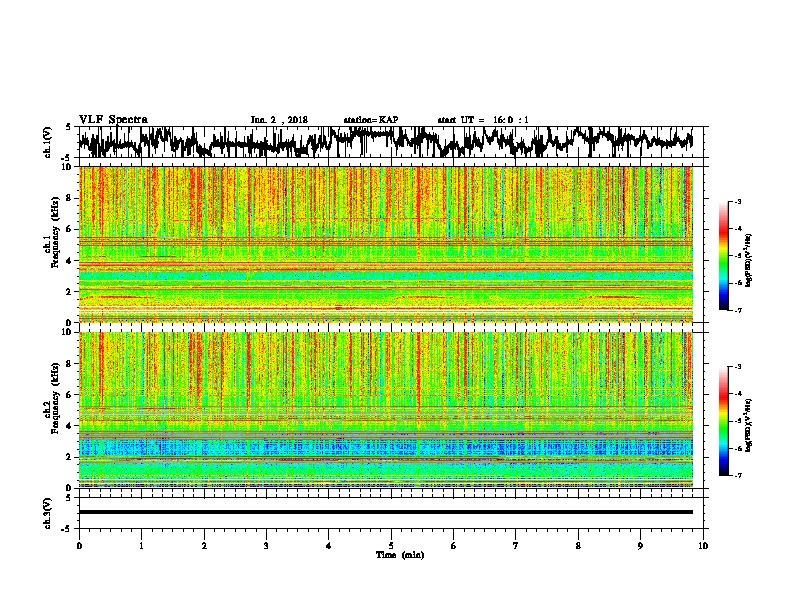Click time axis tick label "1"

pyautogui.click(x=142, y=546)
